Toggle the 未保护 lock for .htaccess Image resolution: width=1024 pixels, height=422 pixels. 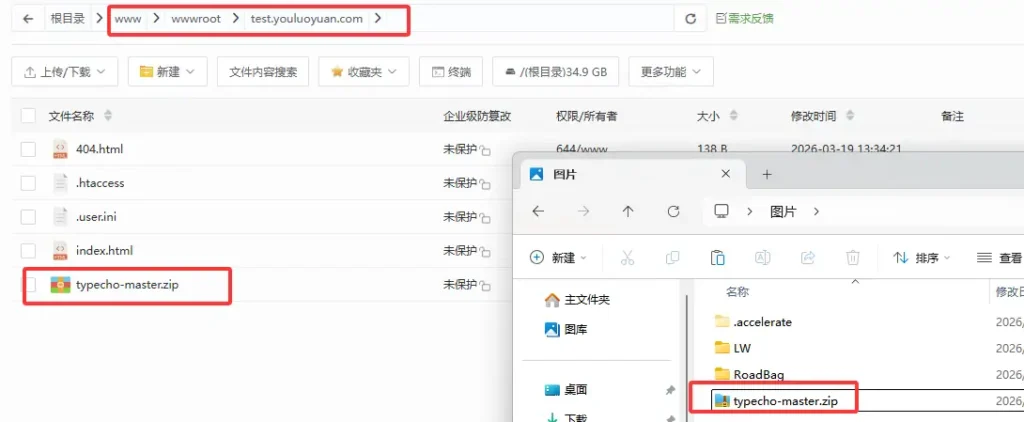click(485, 185)
